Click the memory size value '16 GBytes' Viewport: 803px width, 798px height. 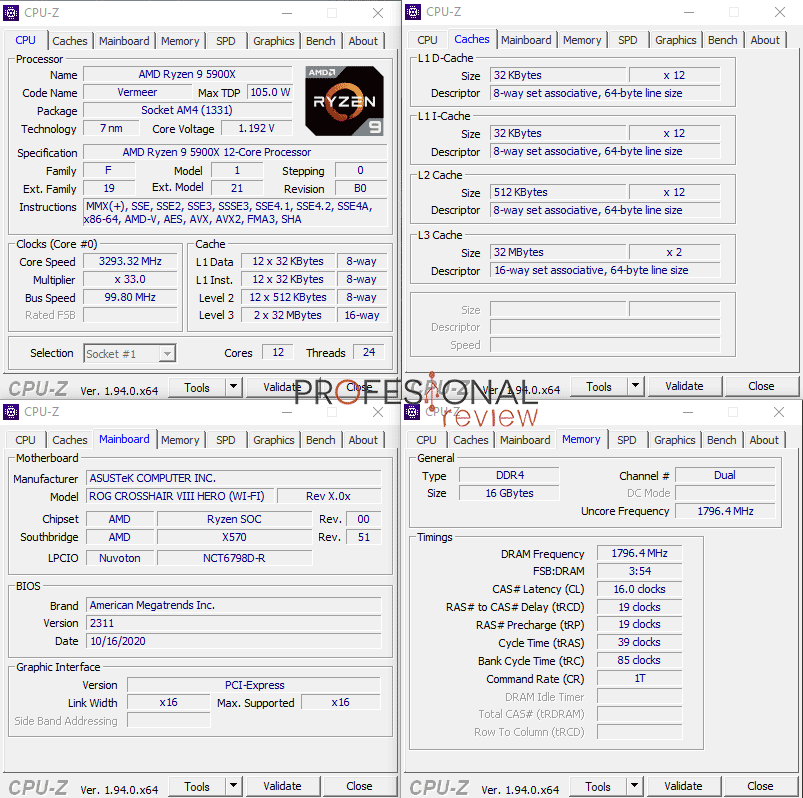pyautogui.click(x=510, y=493)
